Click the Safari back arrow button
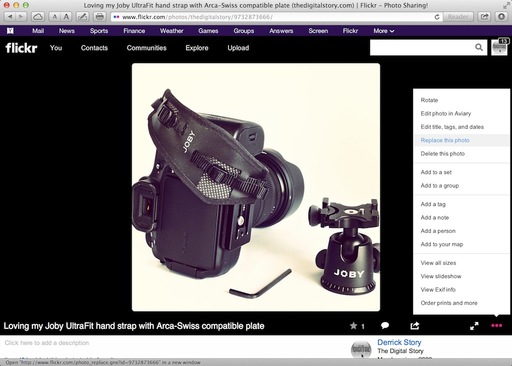The image size is (512, 366). coord(10,16)
